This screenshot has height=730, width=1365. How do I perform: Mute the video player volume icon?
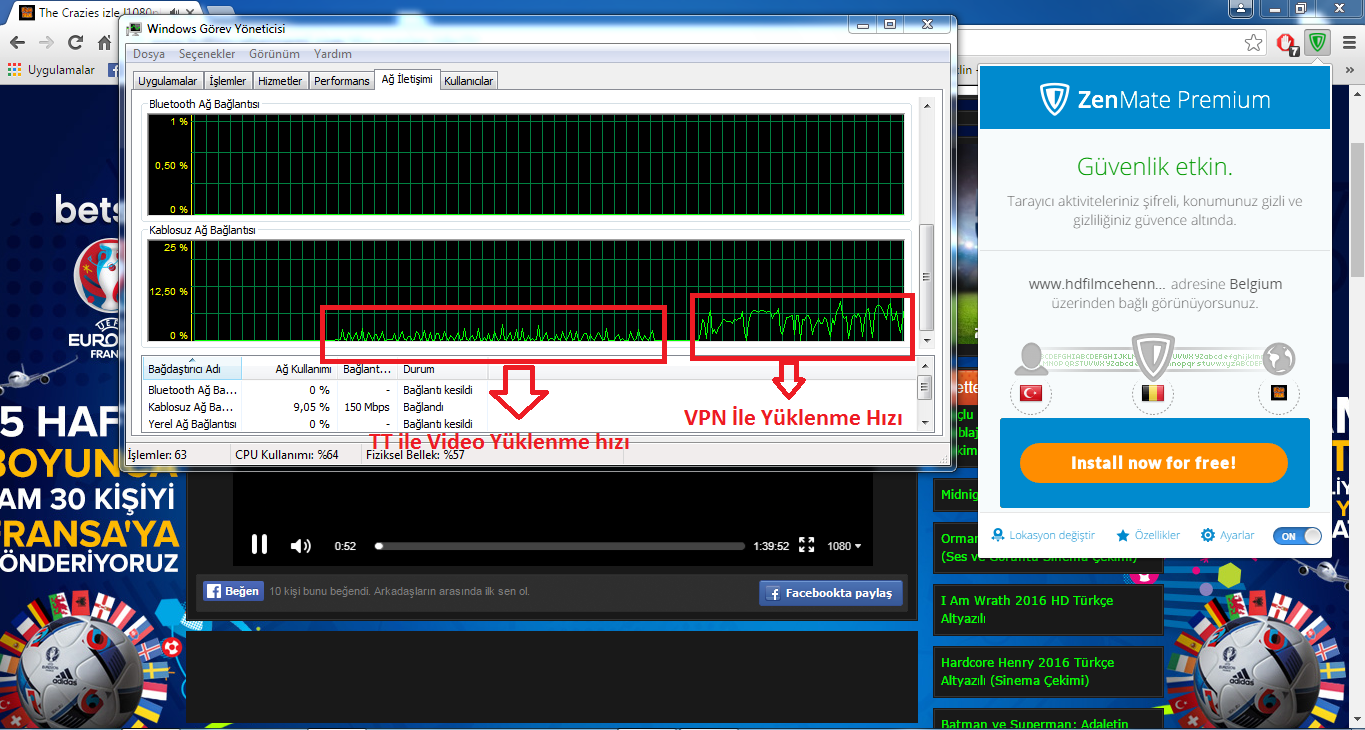click(300, 545)
